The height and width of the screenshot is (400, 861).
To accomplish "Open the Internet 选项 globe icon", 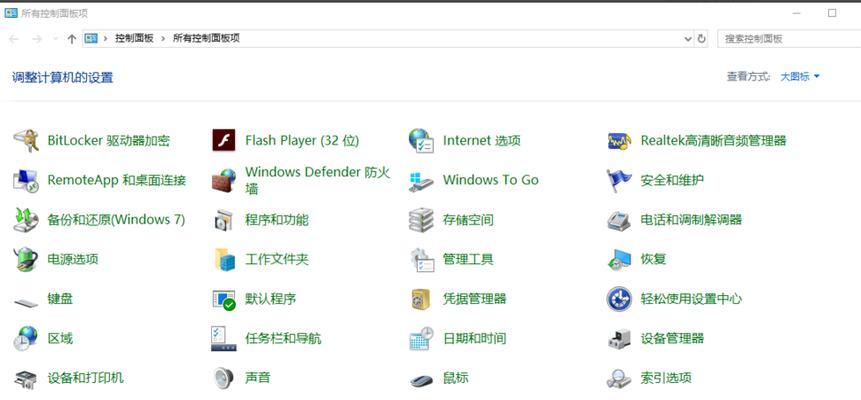I will tap(421, 141).
